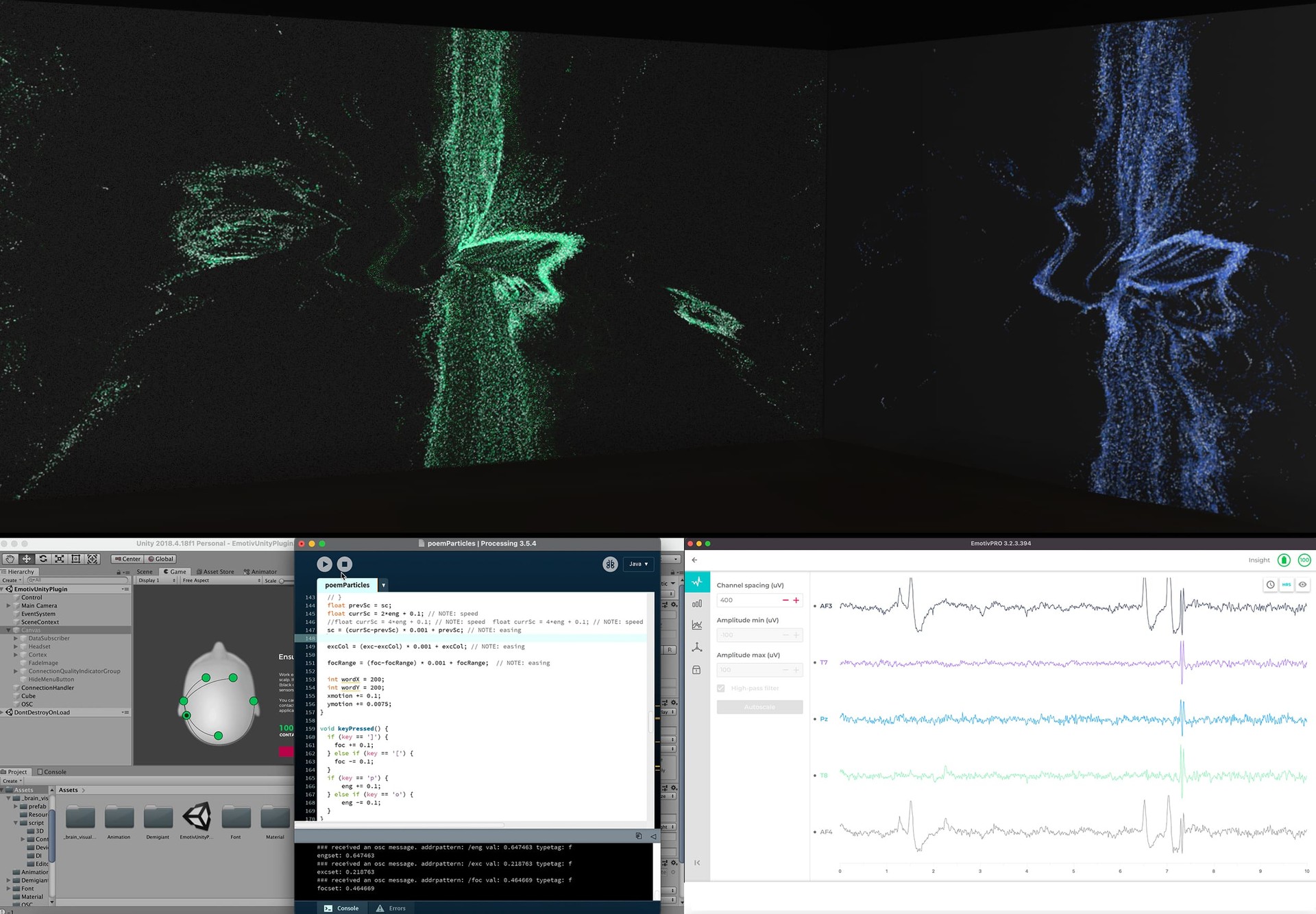
Task: Select the Scale tool in Unity
Action: tap(60, 559)
